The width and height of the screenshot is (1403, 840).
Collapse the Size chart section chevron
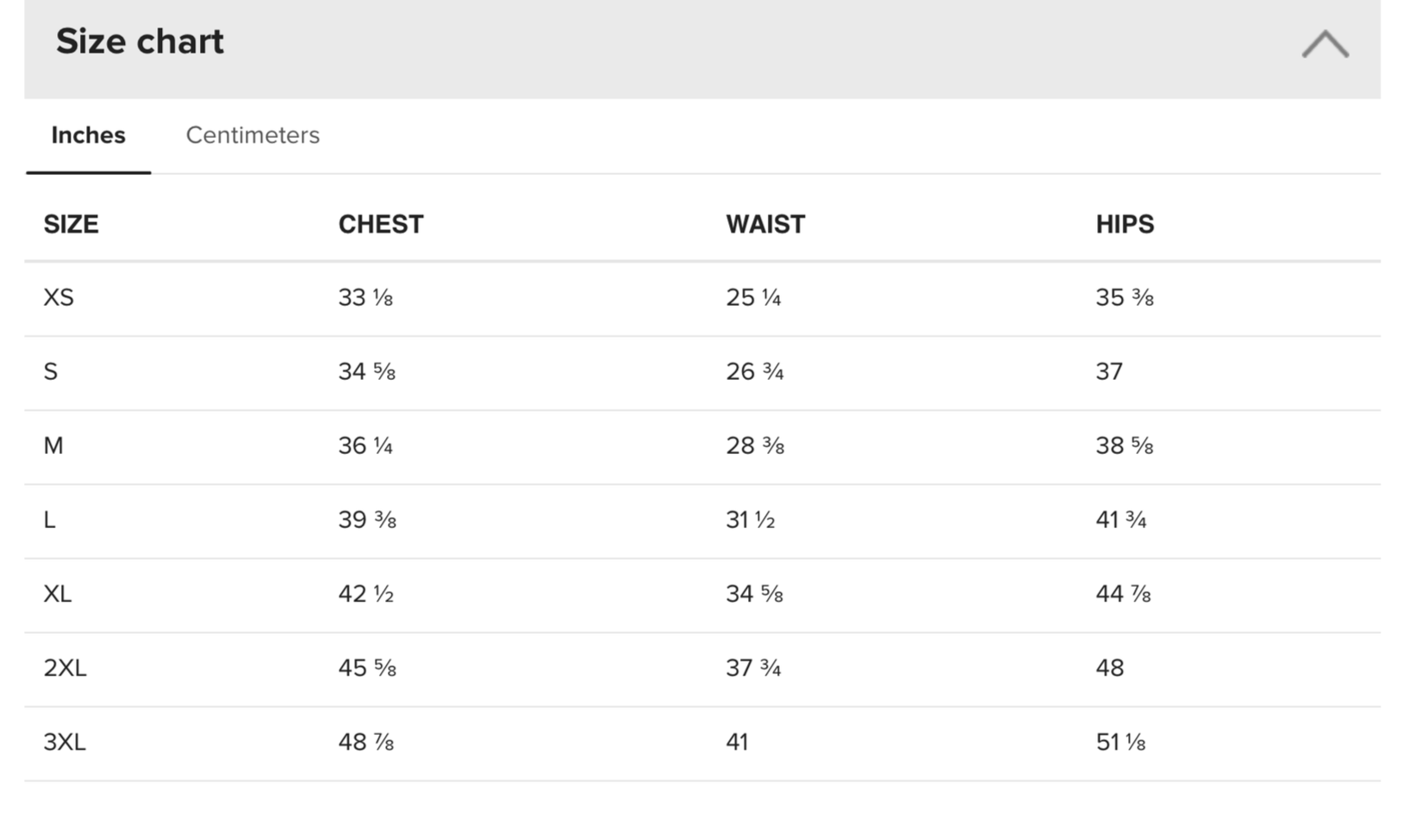pyautogui.click(x=1325, y=44)
